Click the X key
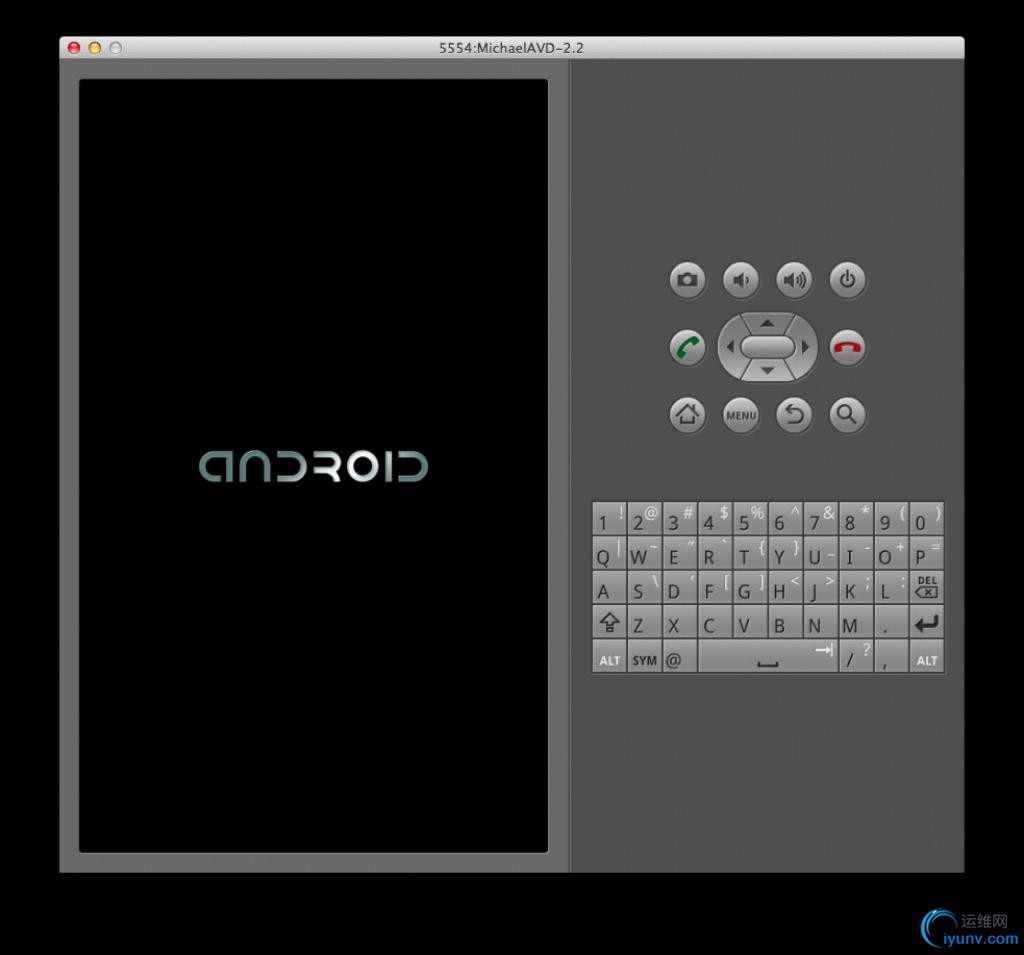Viewport: 1024px width, 955px height. click(x=680, y=622)
